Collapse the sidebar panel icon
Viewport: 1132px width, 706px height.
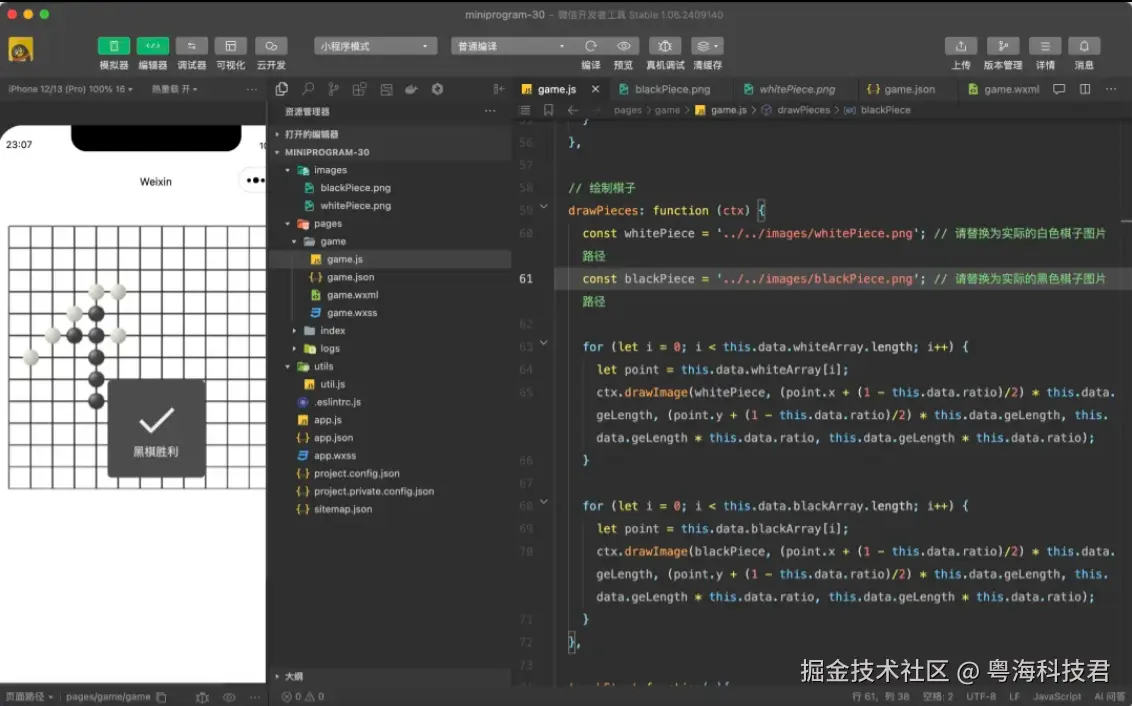point(498,89)
